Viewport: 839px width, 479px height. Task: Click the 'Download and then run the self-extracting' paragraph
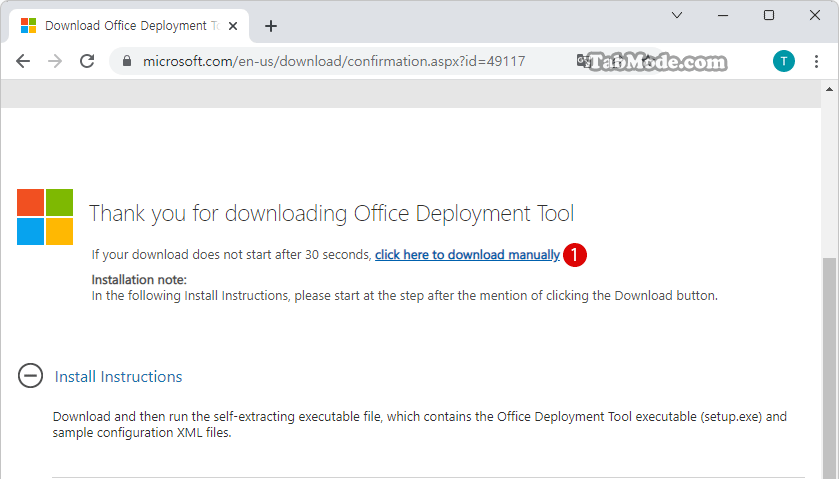tap(420, 424)
